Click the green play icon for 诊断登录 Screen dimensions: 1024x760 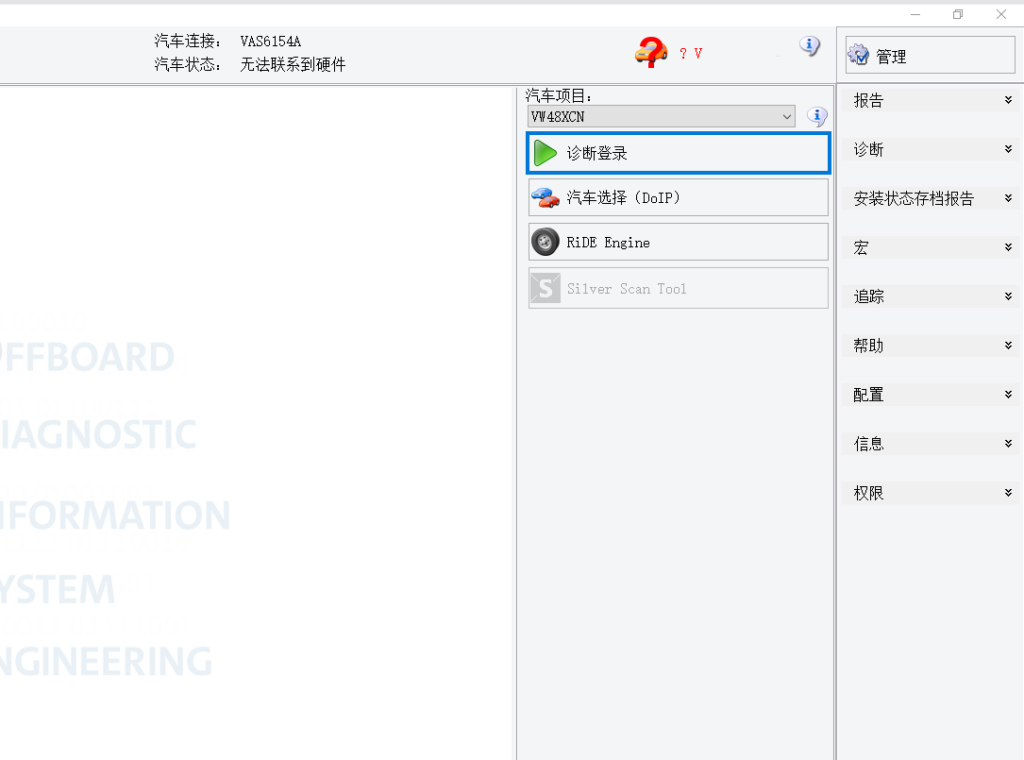tap(545, 153)
